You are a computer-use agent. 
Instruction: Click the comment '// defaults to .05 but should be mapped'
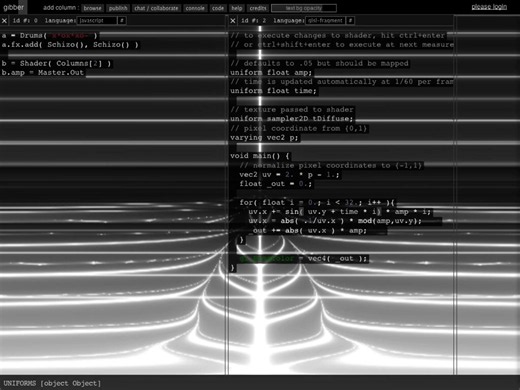pos(319,63)
